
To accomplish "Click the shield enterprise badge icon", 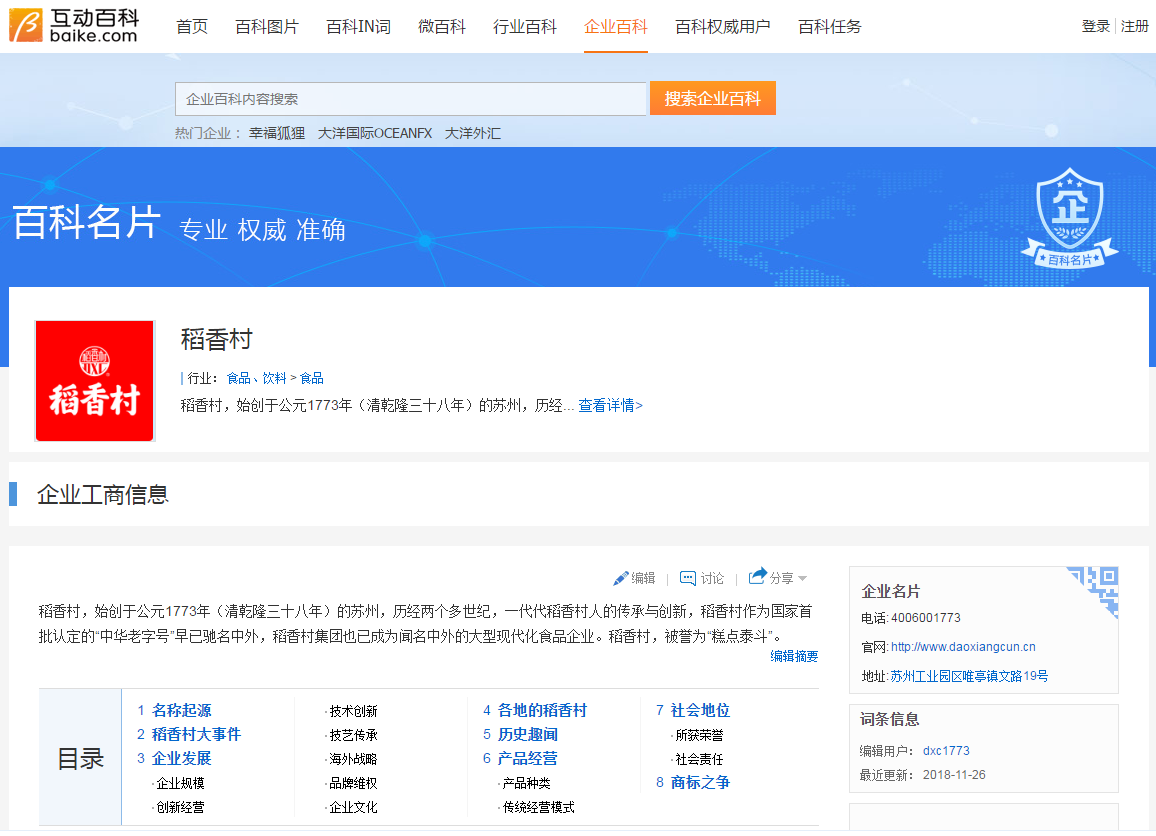I will coord(1070,218).
